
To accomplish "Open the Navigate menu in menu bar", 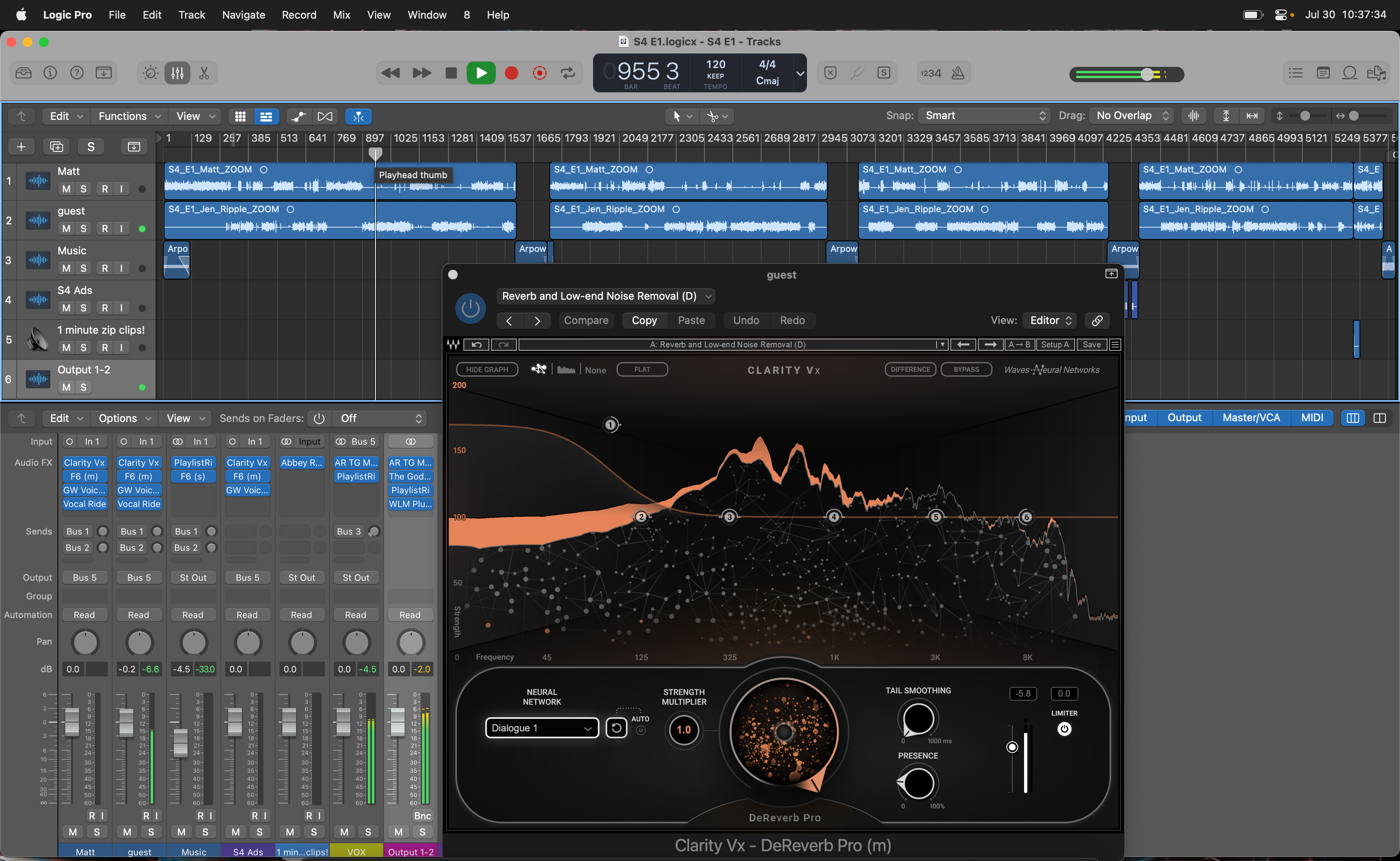I will (x=243, y=15).
